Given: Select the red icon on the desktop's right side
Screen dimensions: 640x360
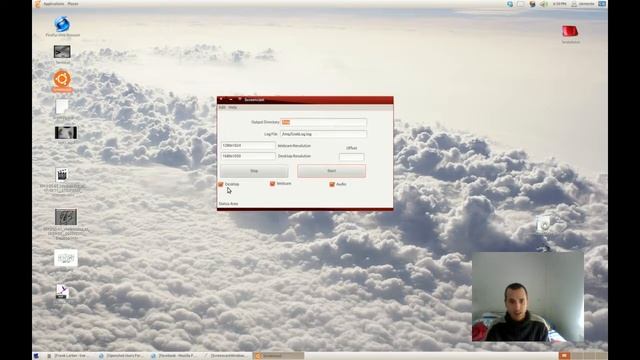Looking at the screenshot, I should pos(570,31).
